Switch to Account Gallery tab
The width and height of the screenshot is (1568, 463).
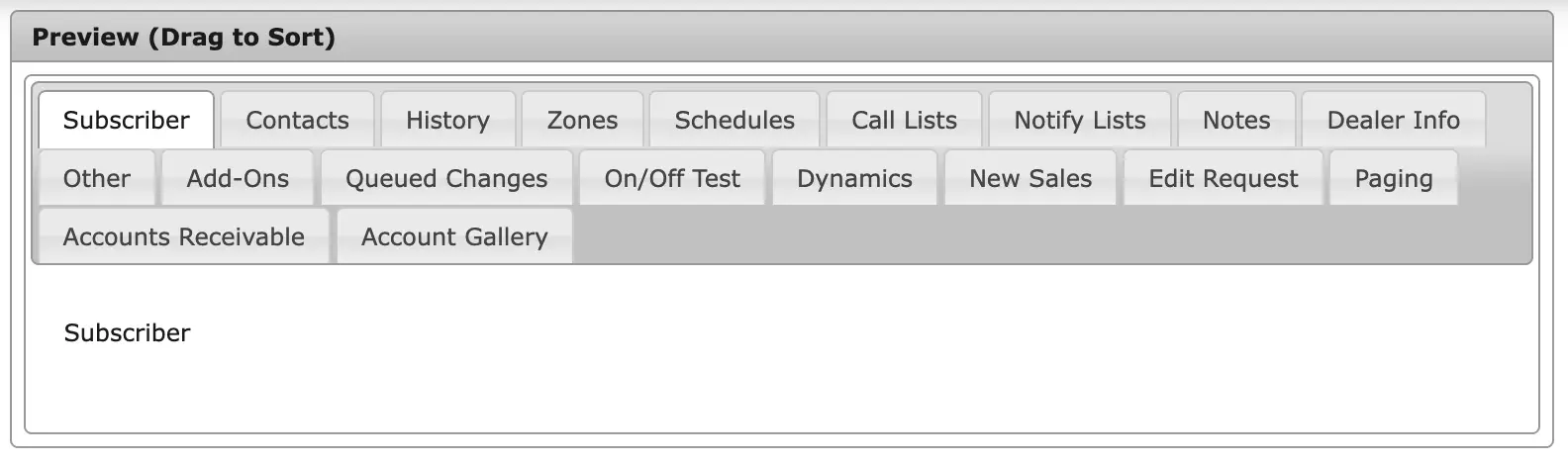coord(454,236)
